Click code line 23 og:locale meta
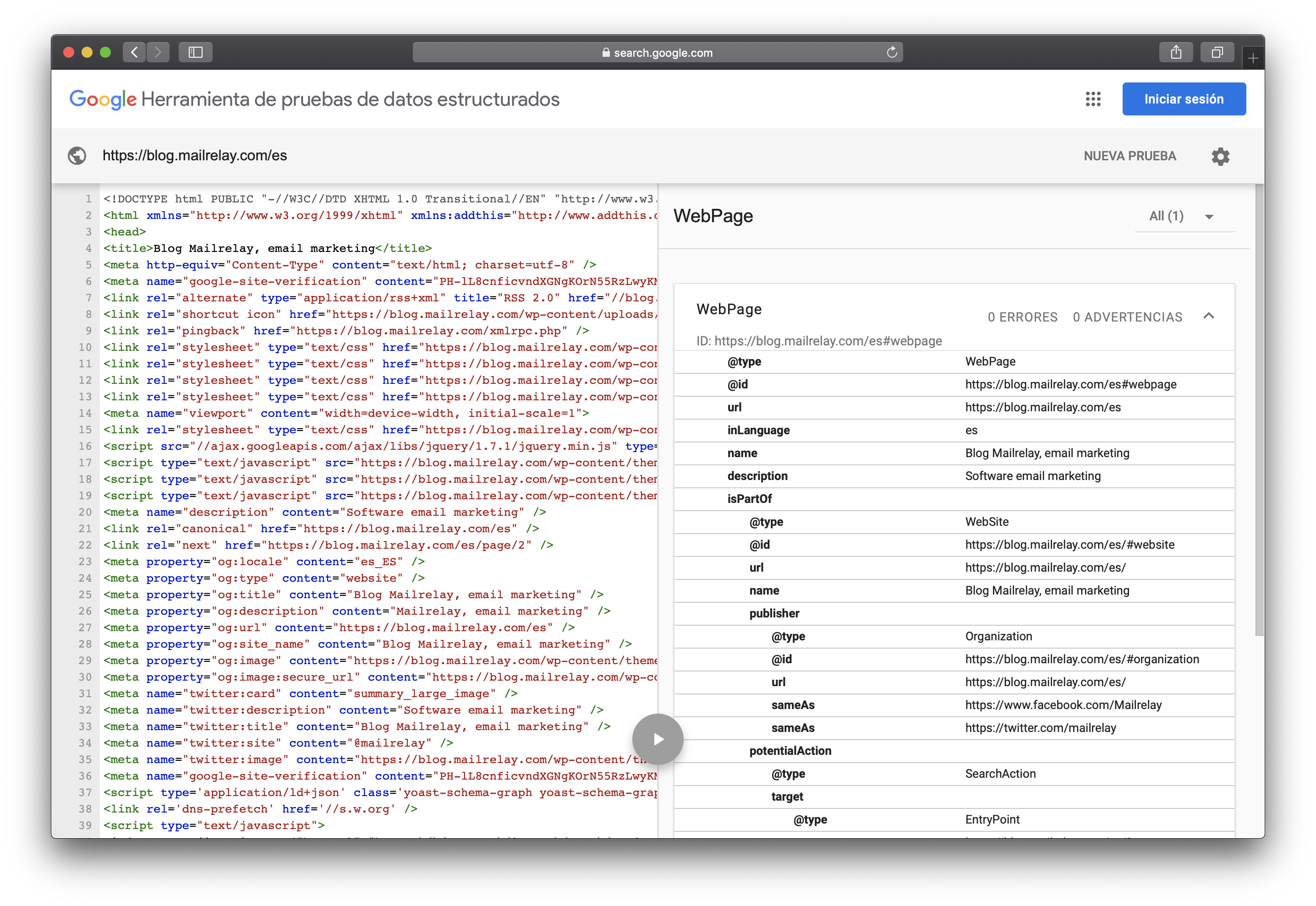The height and width of the screenshot is (906, 1316). (x=263, y=562)
